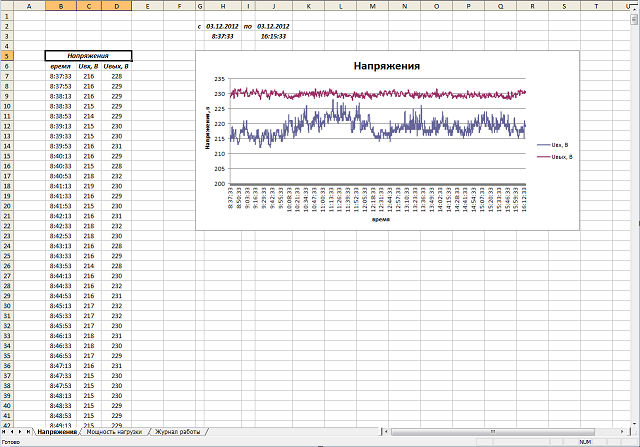640x447 pixels.
Task: Select column K header
Action: point(307,6)
